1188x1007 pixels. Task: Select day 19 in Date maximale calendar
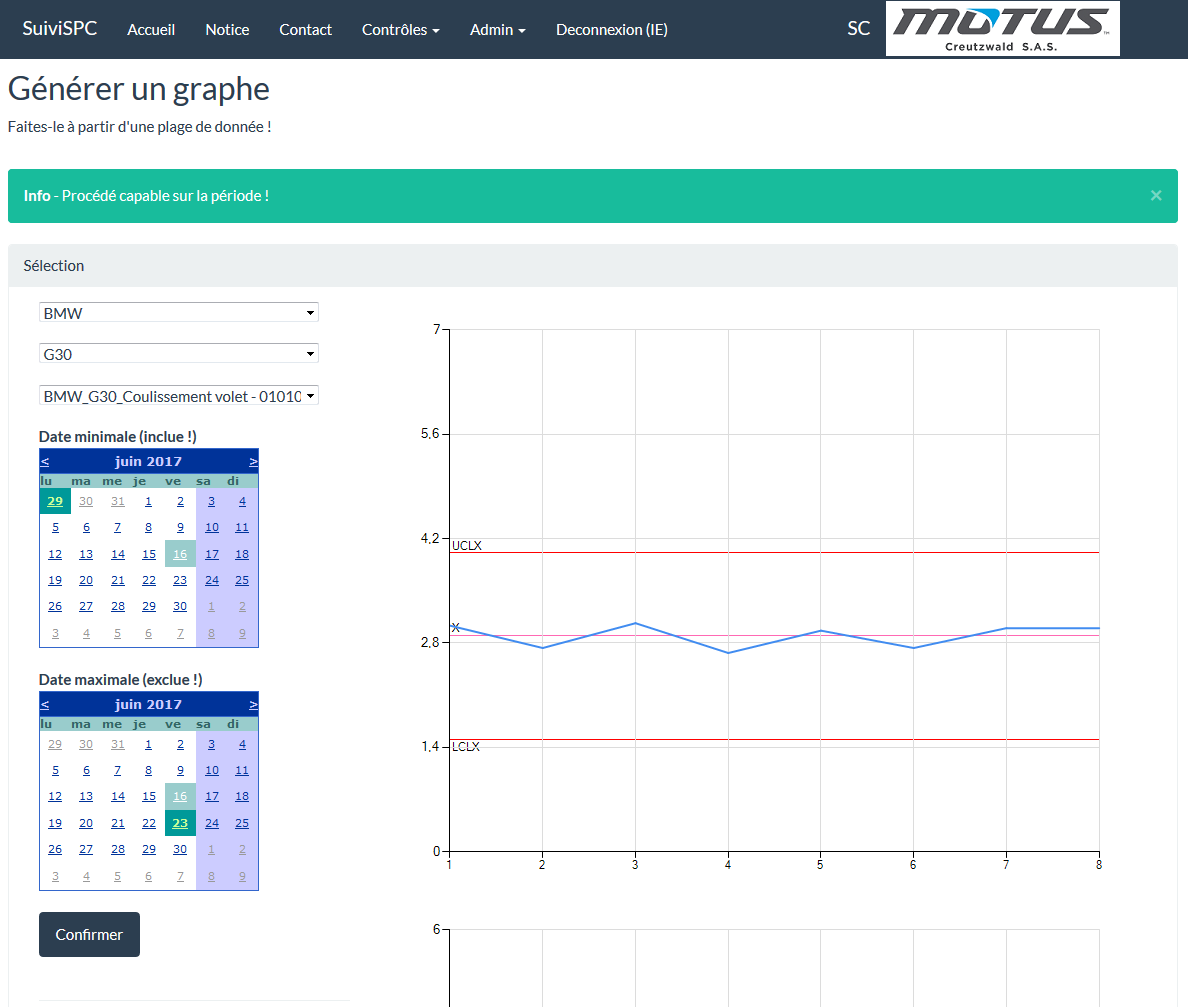pos(55,824)
